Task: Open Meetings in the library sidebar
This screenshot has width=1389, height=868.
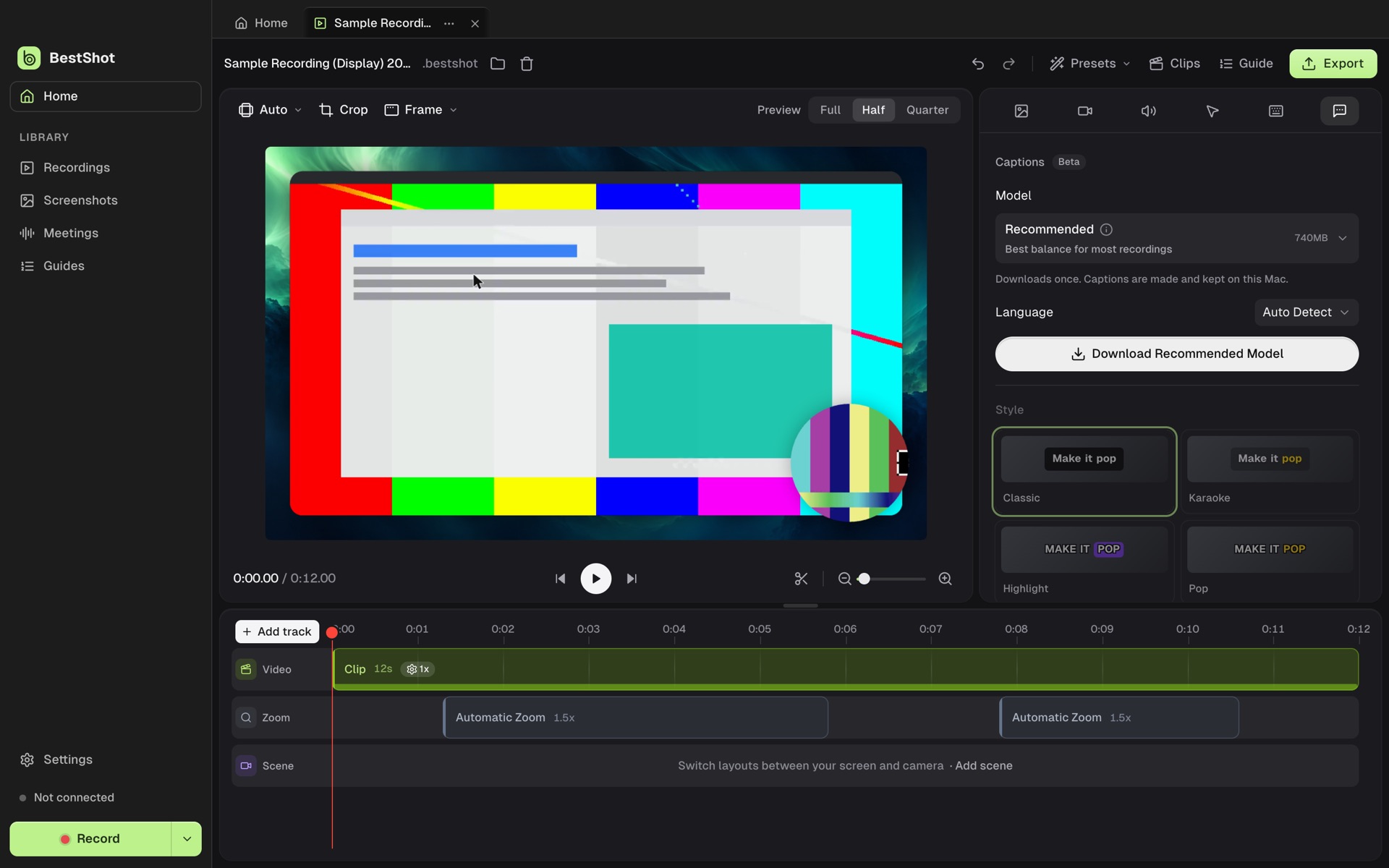Action: [x=106, y=233]
